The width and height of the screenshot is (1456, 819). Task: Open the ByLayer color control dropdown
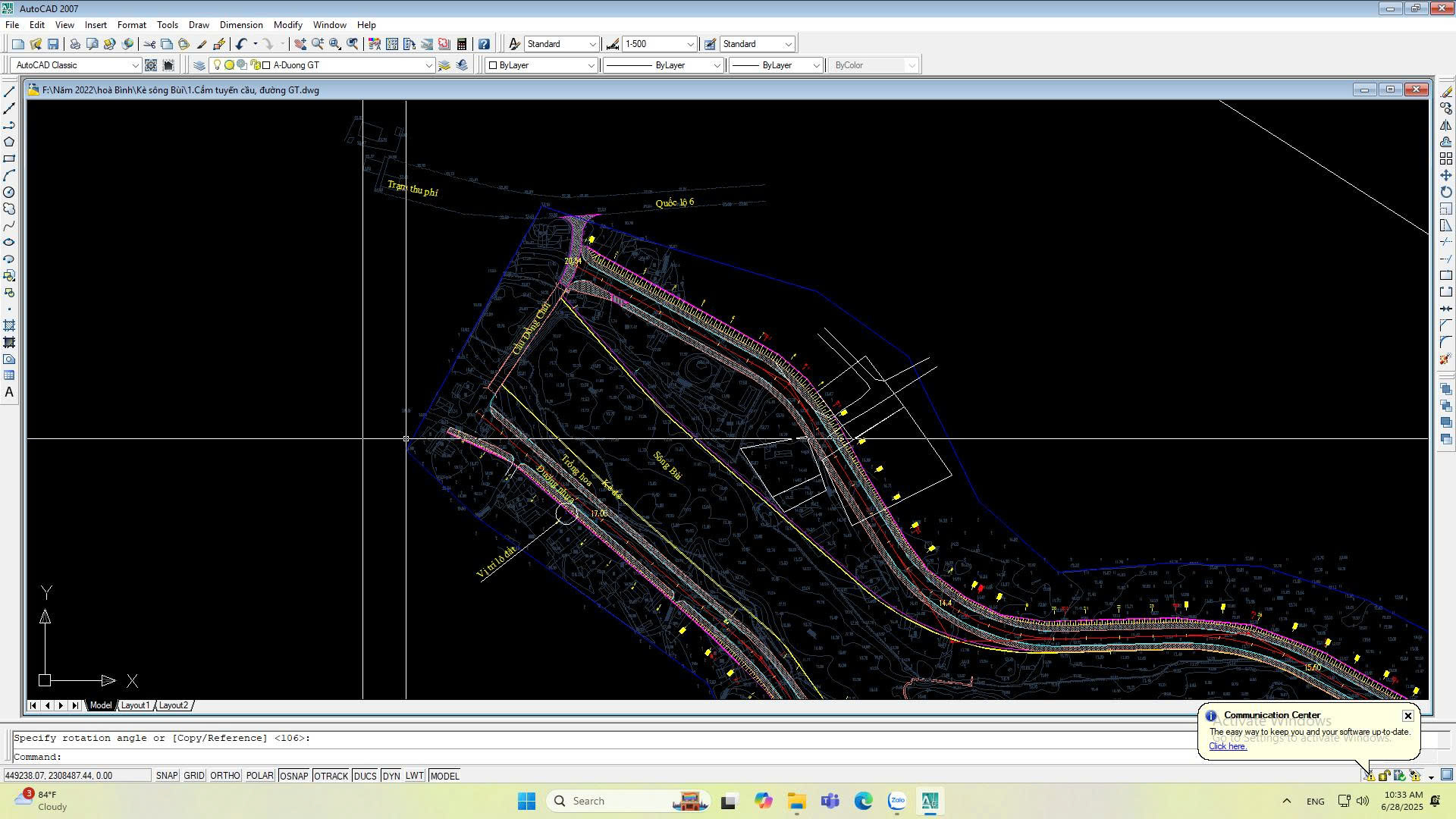pyautogui.click(x=591, y=65)
